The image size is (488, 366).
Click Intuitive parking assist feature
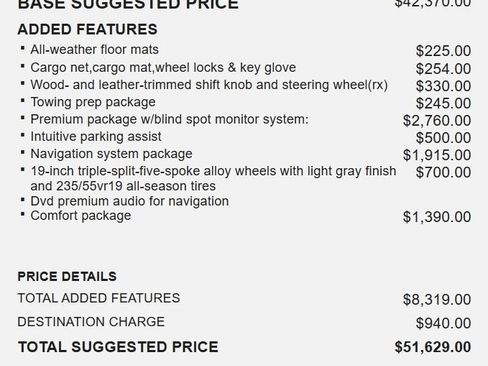tap(96, 137)
